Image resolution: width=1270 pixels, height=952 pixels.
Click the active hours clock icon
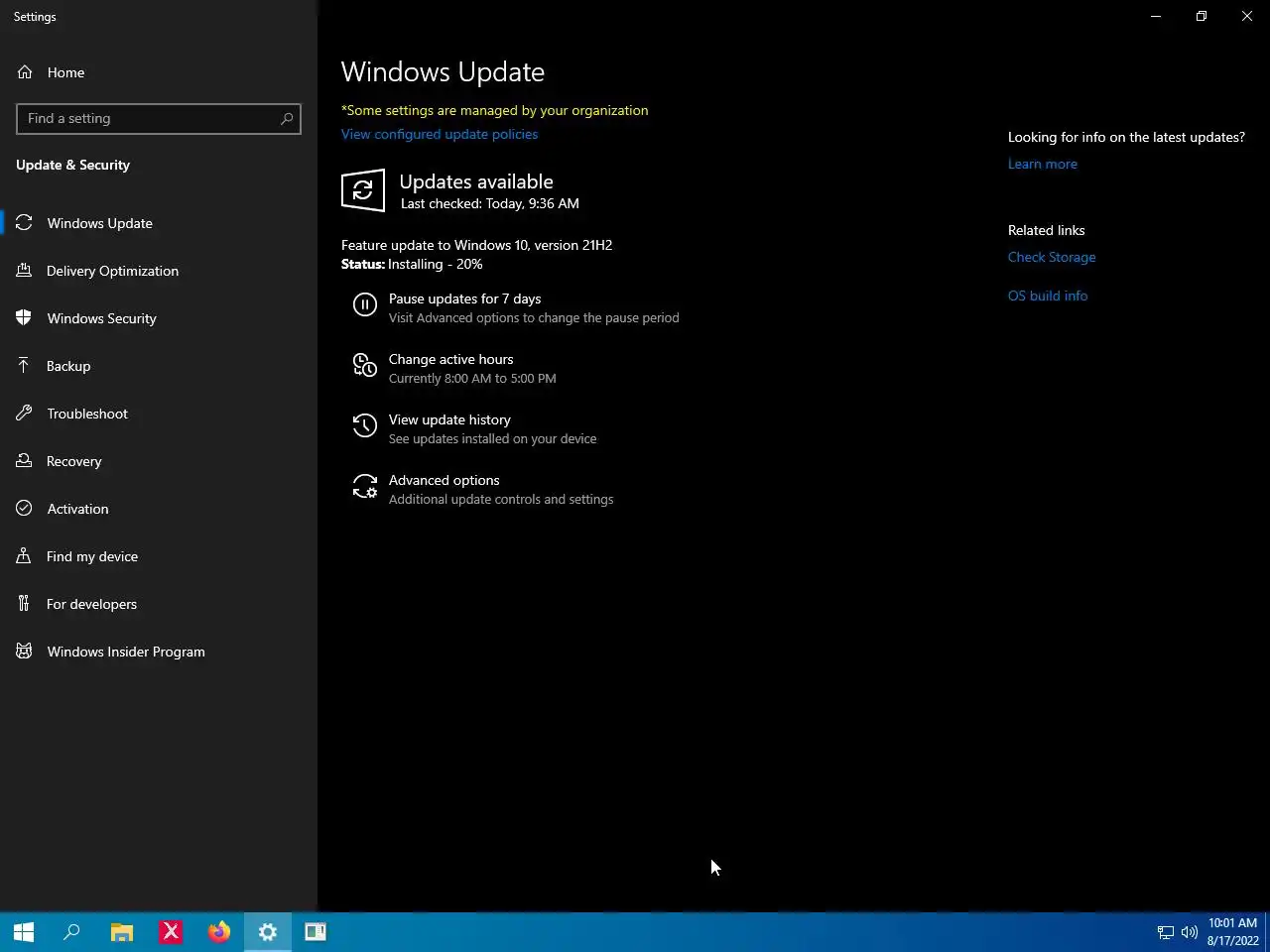pyautogui.click(x=365, y=367)
